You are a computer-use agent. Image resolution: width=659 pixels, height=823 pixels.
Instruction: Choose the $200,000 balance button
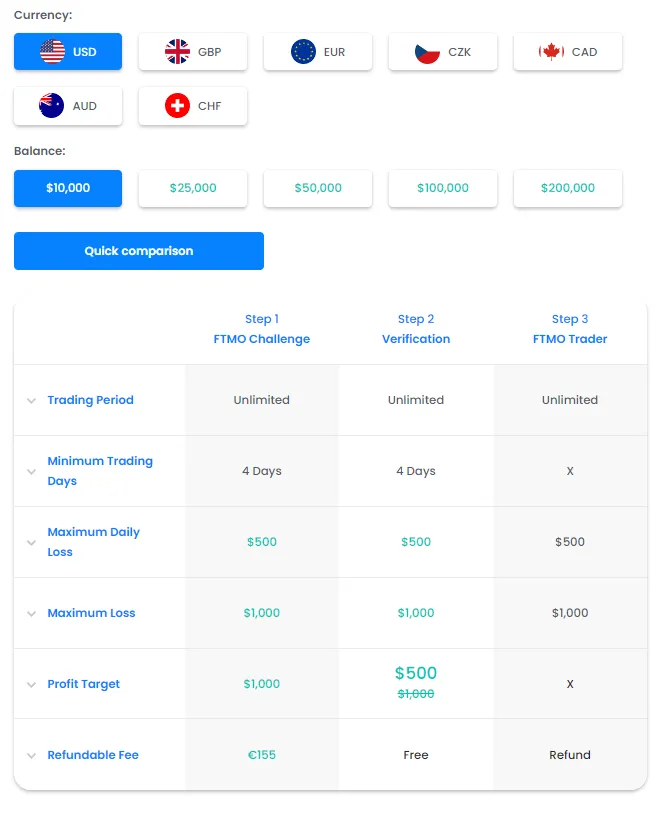pos(568,188)
